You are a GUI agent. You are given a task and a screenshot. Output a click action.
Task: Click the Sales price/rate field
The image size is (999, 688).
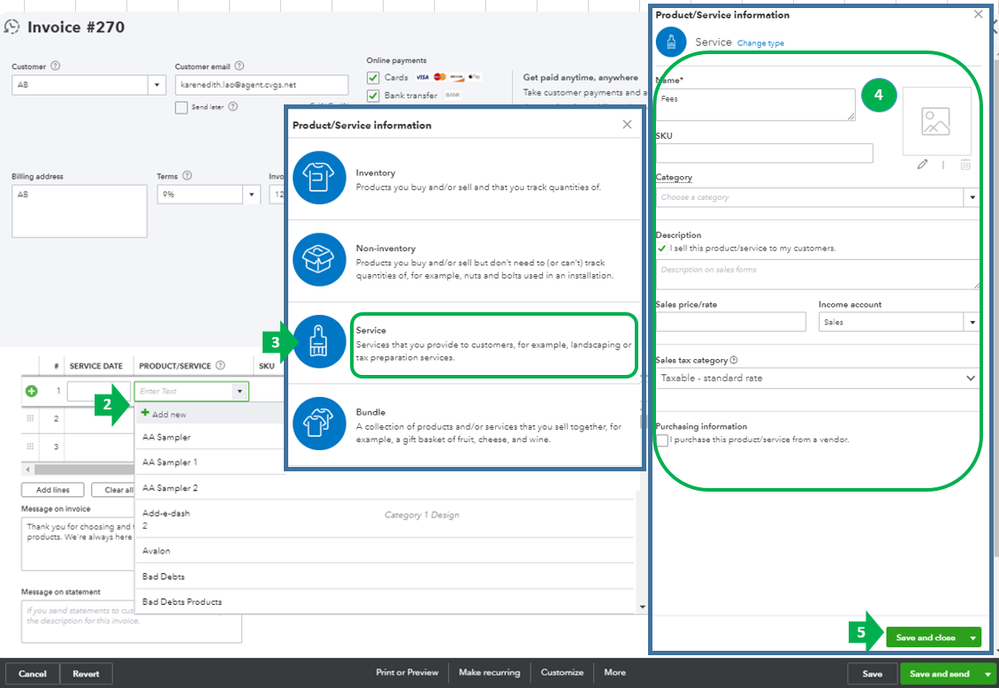click(731, 322)
